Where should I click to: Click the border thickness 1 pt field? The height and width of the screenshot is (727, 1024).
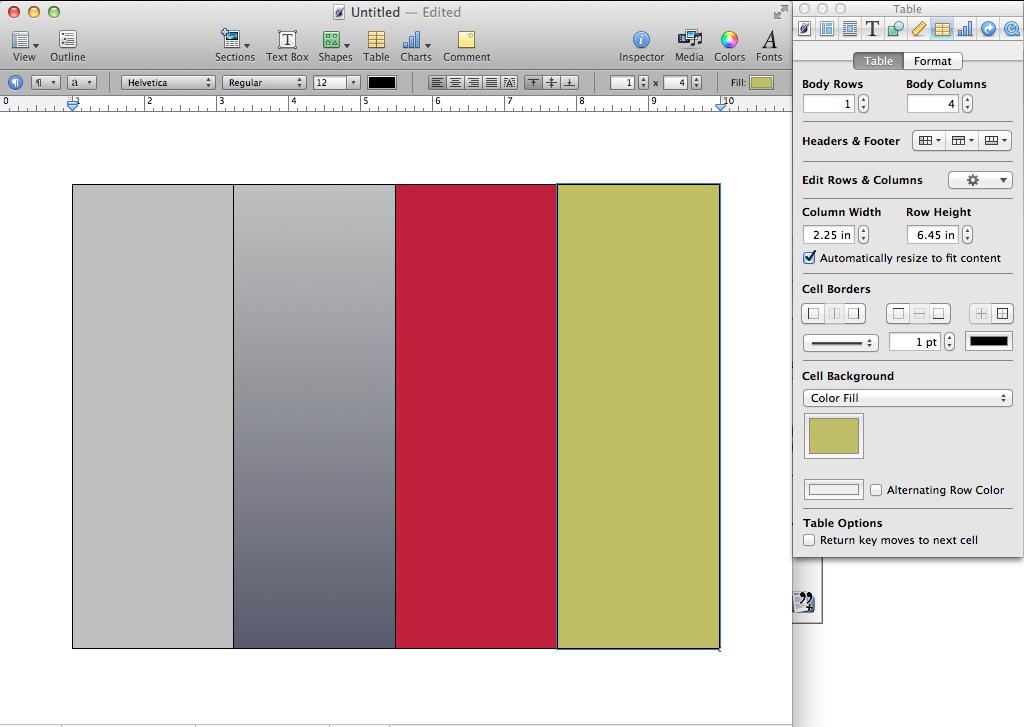(914, 342)
